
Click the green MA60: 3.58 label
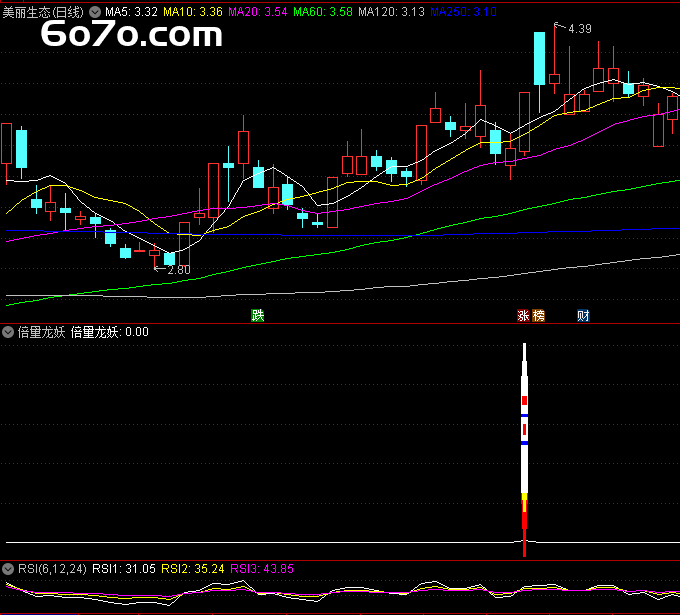click(323, 12)
